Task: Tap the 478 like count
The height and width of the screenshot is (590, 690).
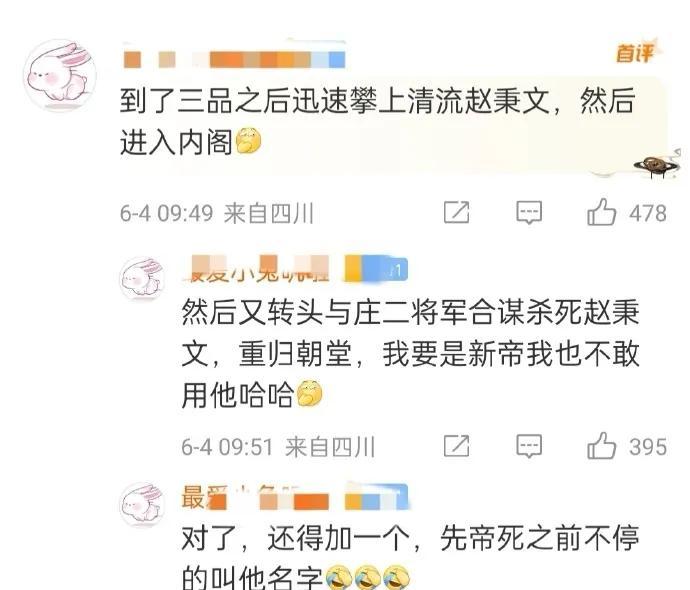Action: click(648, 213)
